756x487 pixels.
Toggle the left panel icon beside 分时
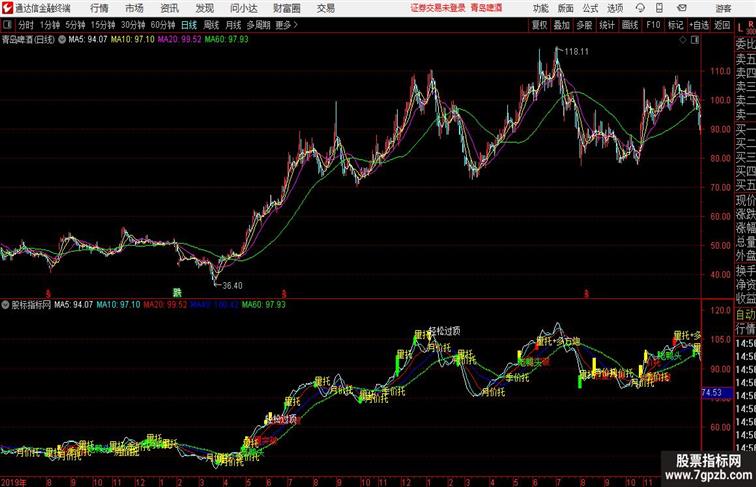coord(7,25)
